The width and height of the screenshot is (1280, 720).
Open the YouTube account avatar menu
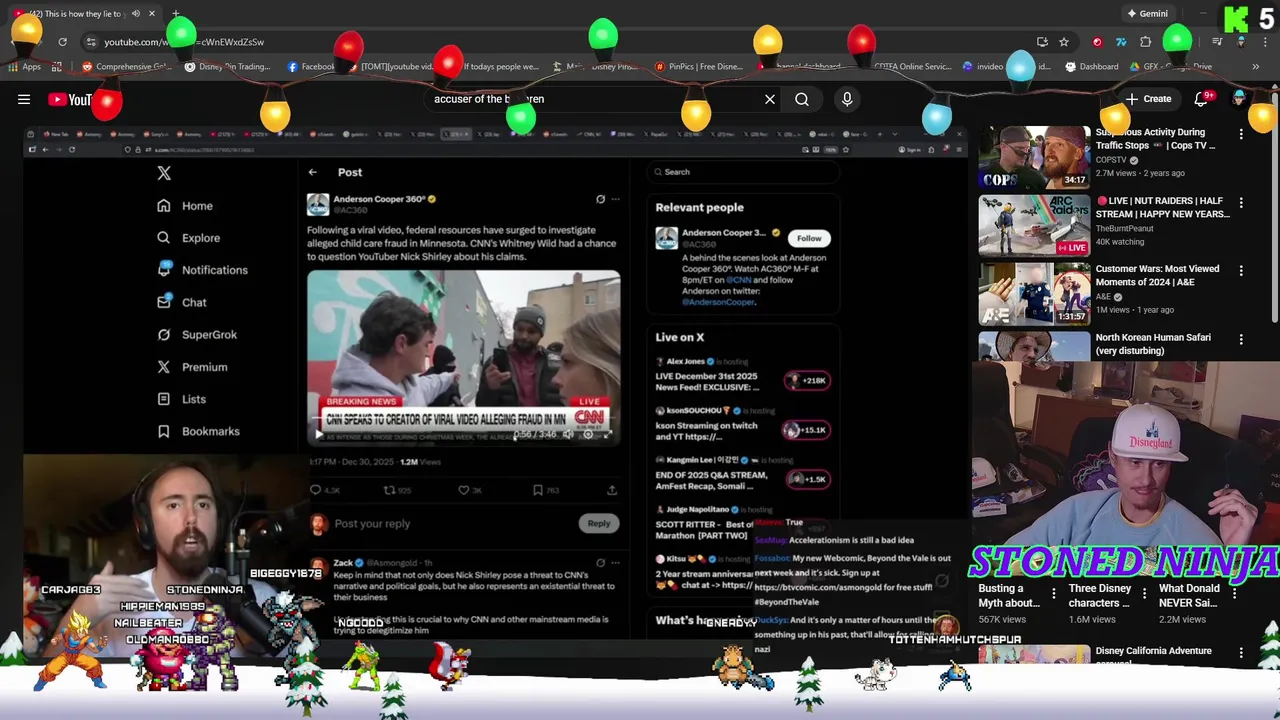(x=1240, y=98)
